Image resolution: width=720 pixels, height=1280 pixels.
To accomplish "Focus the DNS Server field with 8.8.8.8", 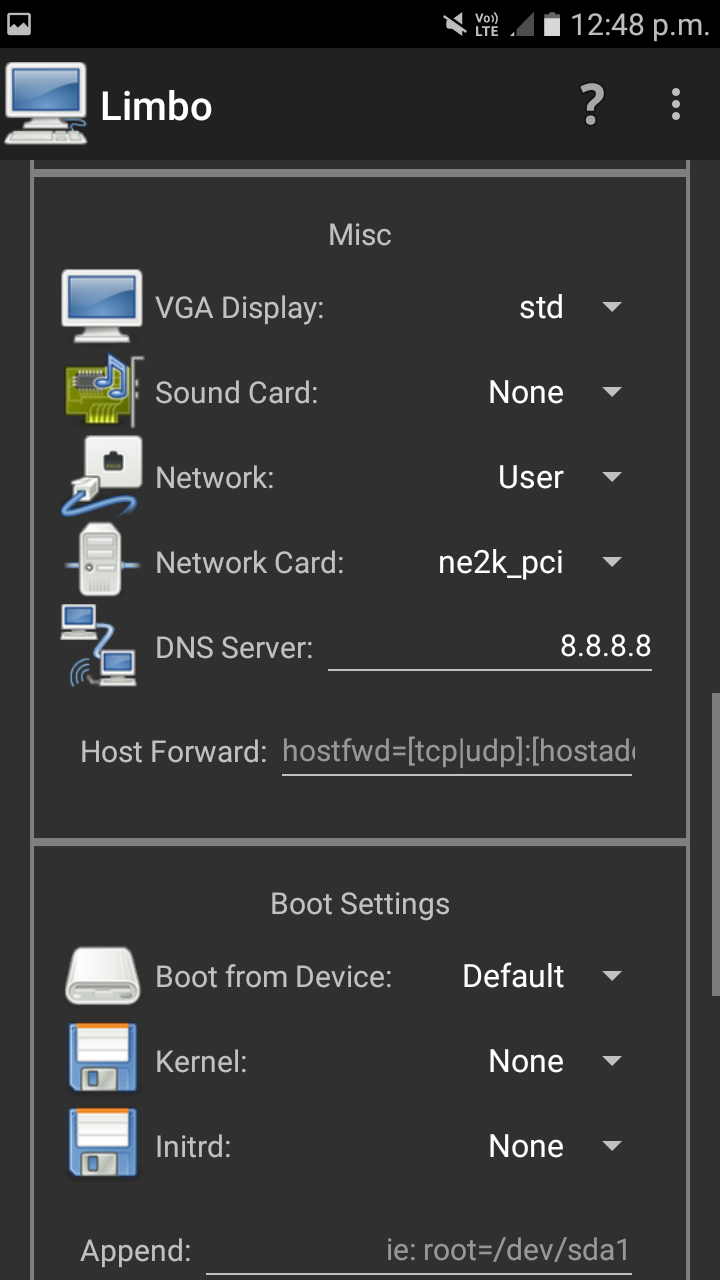I will 490,647.
